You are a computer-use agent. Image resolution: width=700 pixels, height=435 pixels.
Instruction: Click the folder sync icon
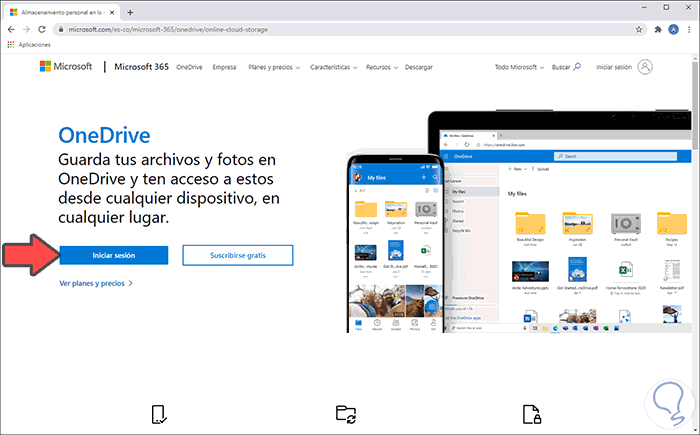346,414
